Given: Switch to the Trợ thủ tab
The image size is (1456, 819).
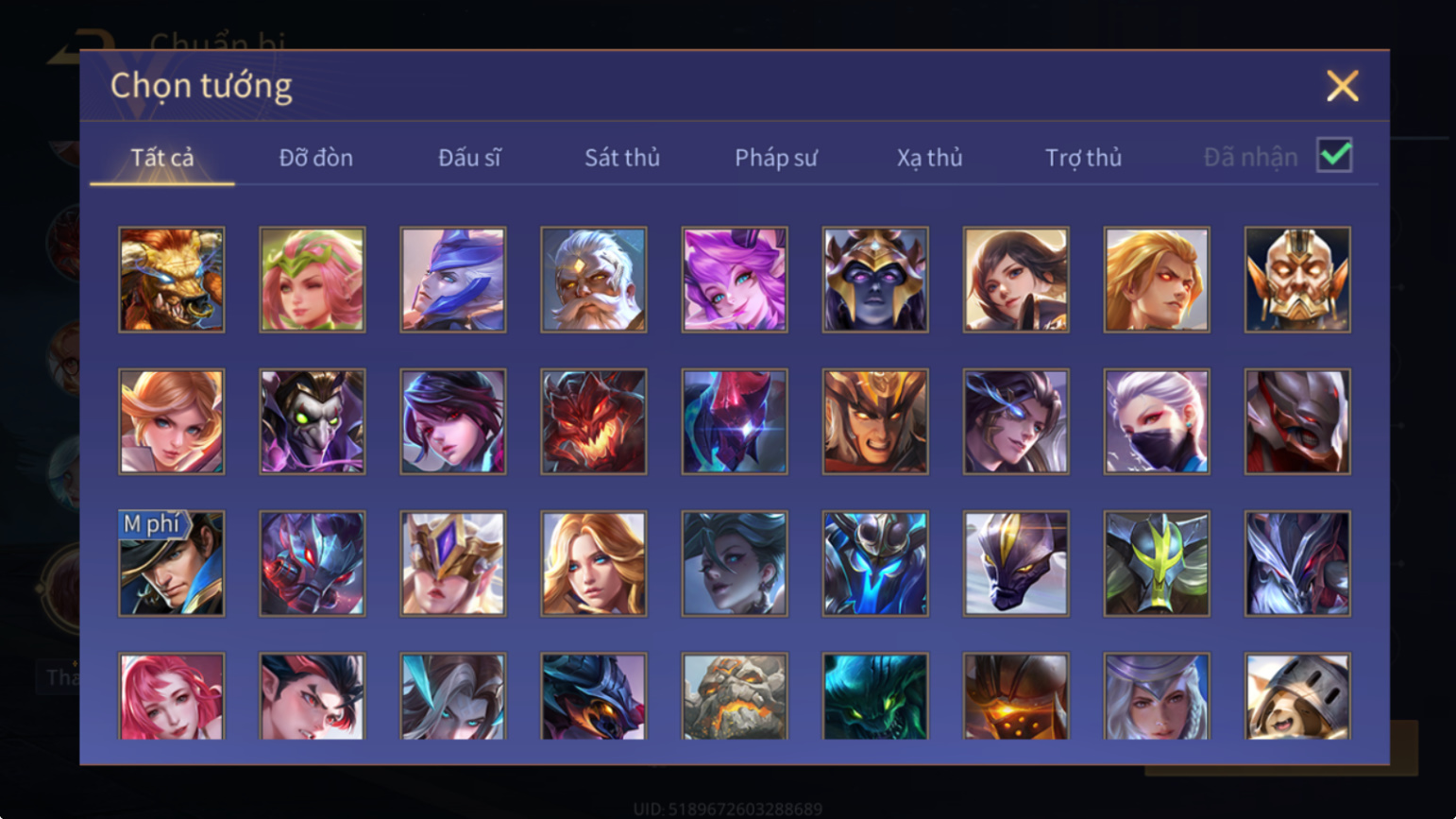Looking at the screenshot, I should tap(1084, 158).
